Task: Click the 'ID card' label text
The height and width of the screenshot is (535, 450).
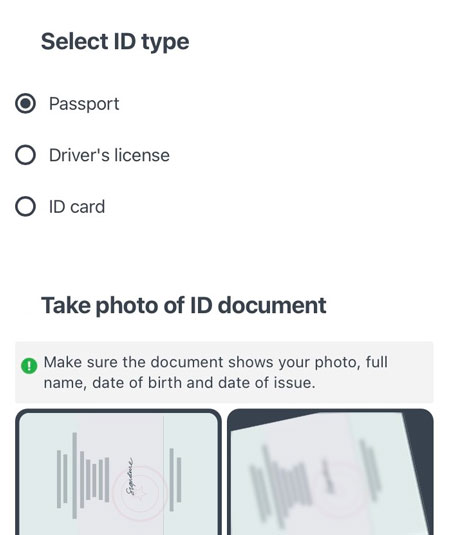Action: click(x=77, y=207)
